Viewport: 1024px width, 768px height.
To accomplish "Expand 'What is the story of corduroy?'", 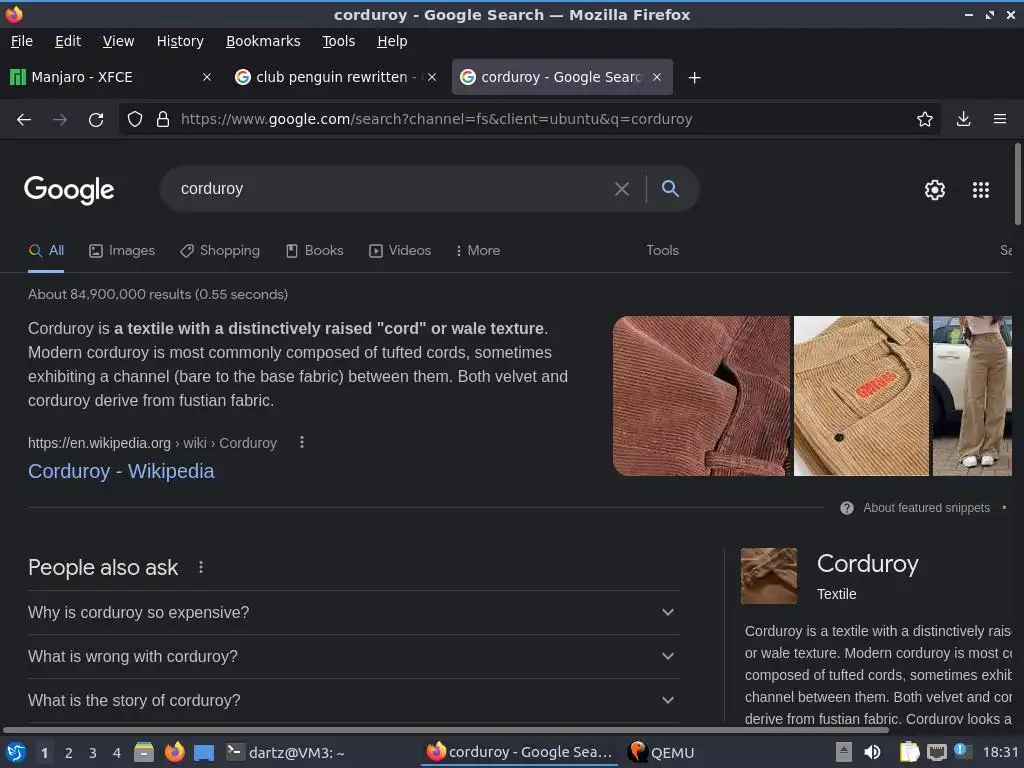I will [353, 700].
